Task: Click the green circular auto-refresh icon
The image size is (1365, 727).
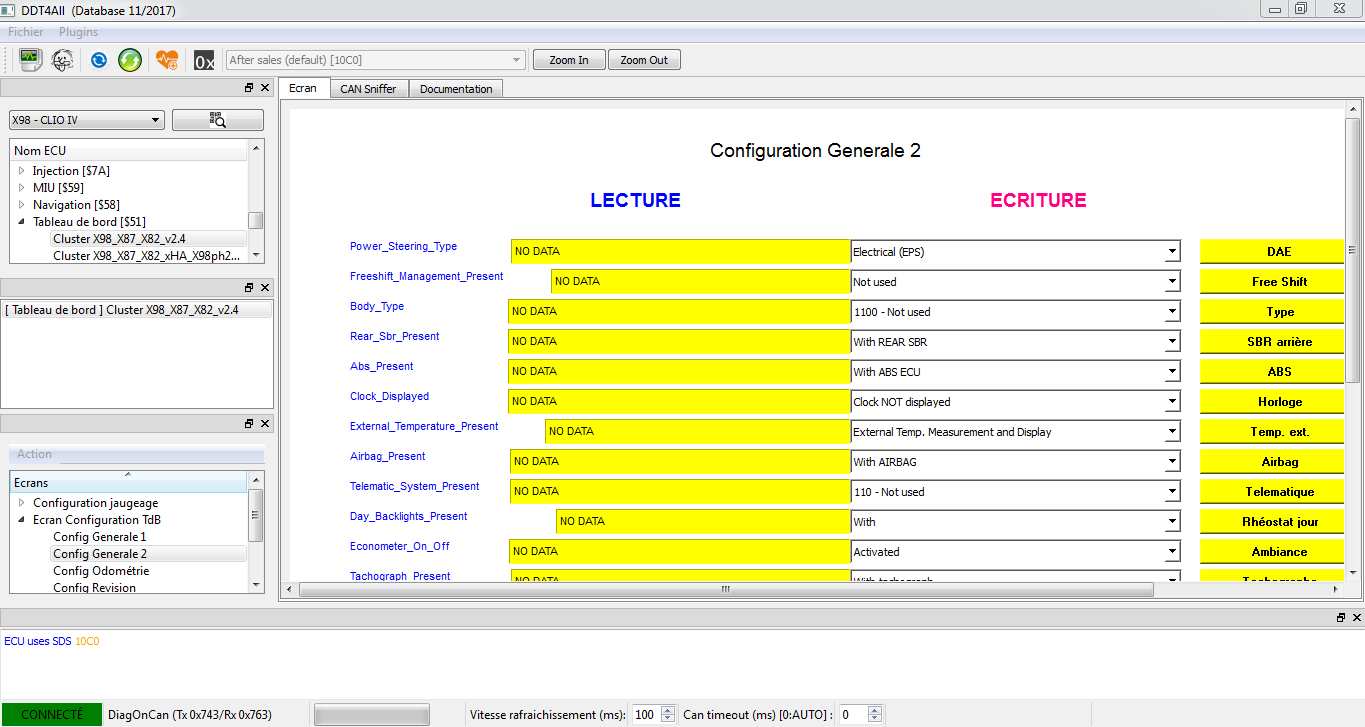Action: [130, 60]
